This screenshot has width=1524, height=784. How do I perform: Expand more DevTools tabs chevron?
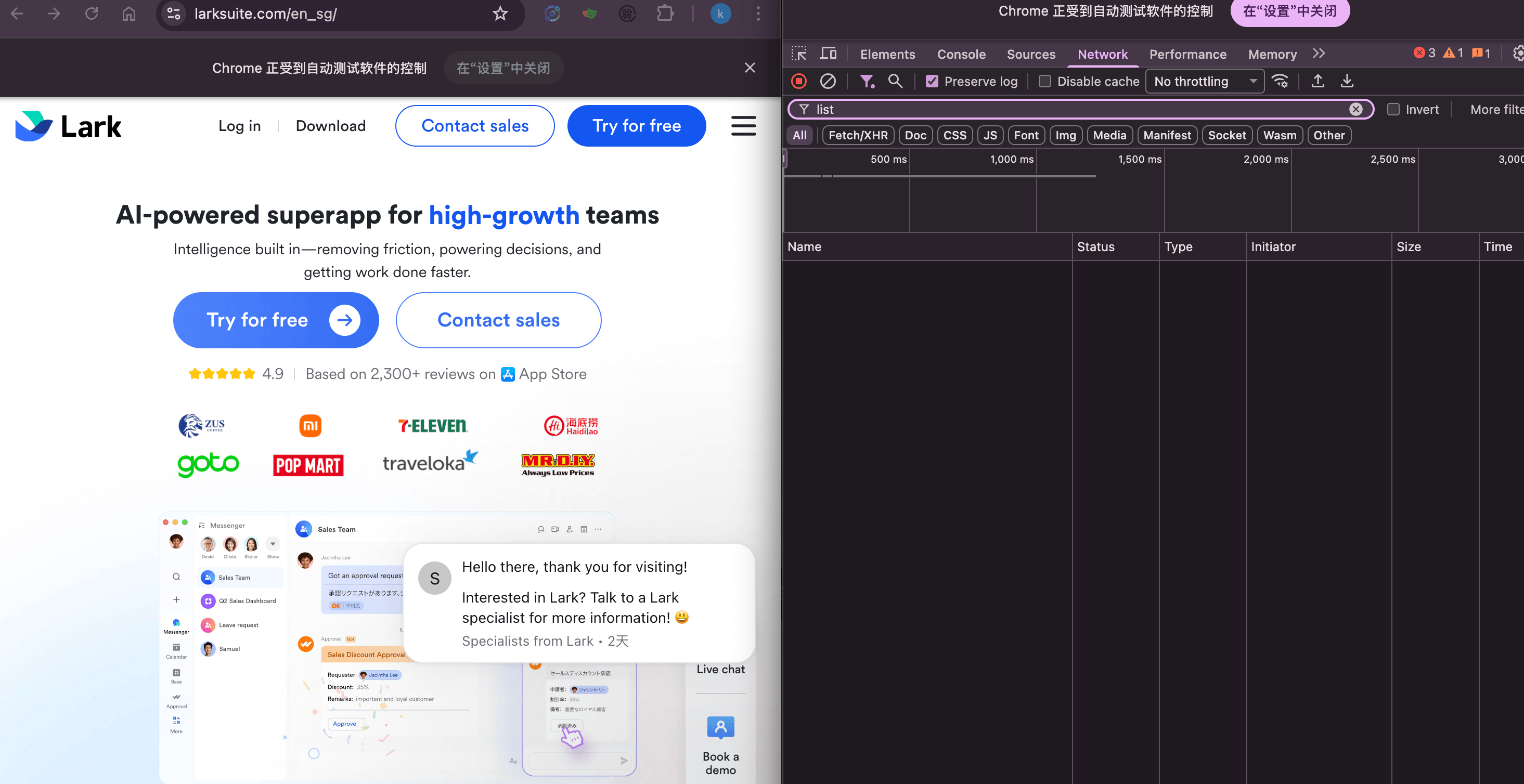pos(1319,54)
